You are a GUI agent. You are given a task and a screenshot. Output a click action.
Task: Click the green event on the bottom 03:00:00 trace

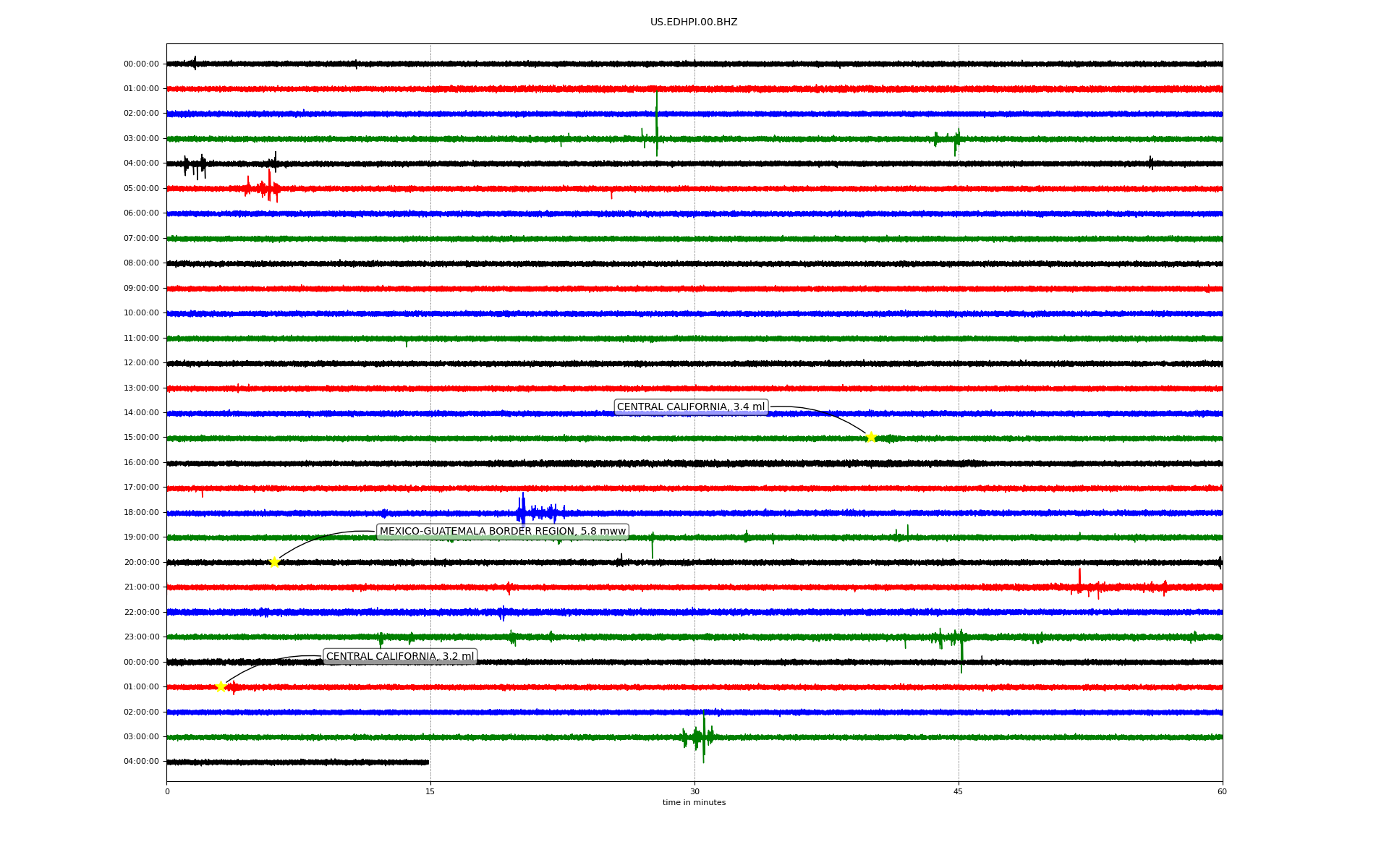coord(702,736)
